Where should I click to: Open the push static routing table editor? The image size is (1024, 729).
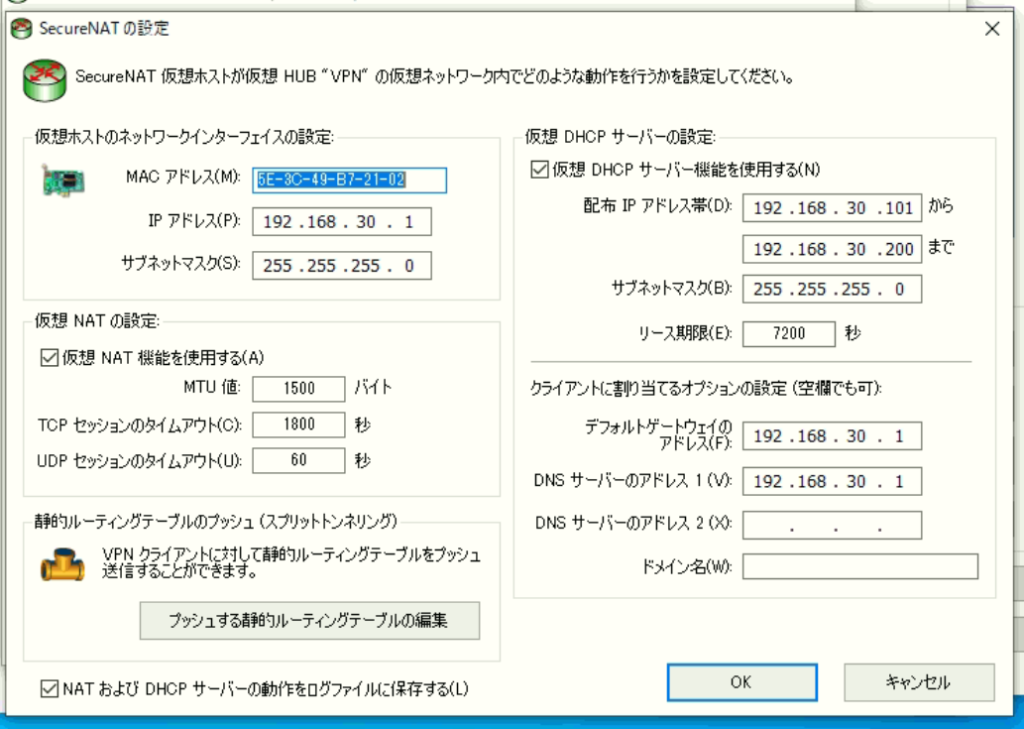click(x=310, y=621)
